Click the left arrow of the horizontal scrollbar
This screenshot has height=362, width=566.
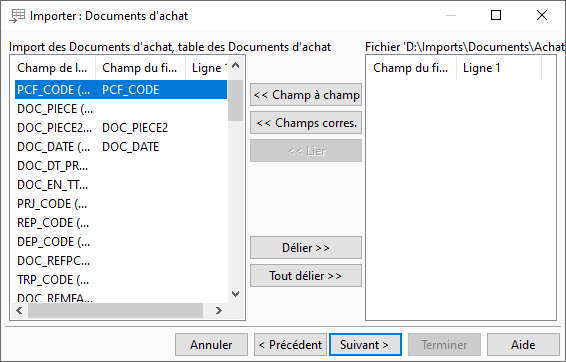(x=19, y=310)
